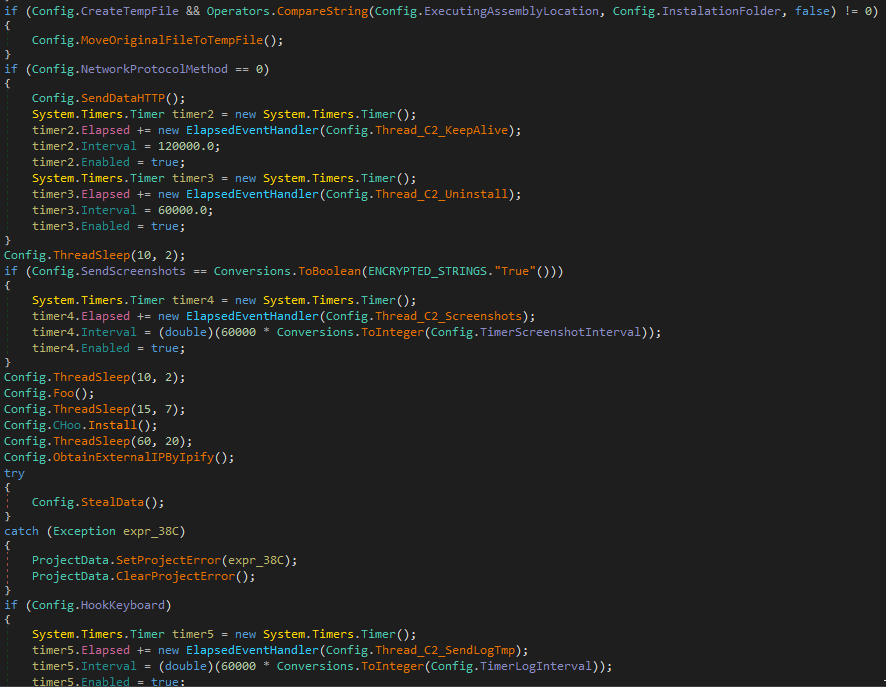Viewport: 886px width, 687px height.
Task: Open the Thread_C2_Uninstall handler reference
Action: point(442,194)
